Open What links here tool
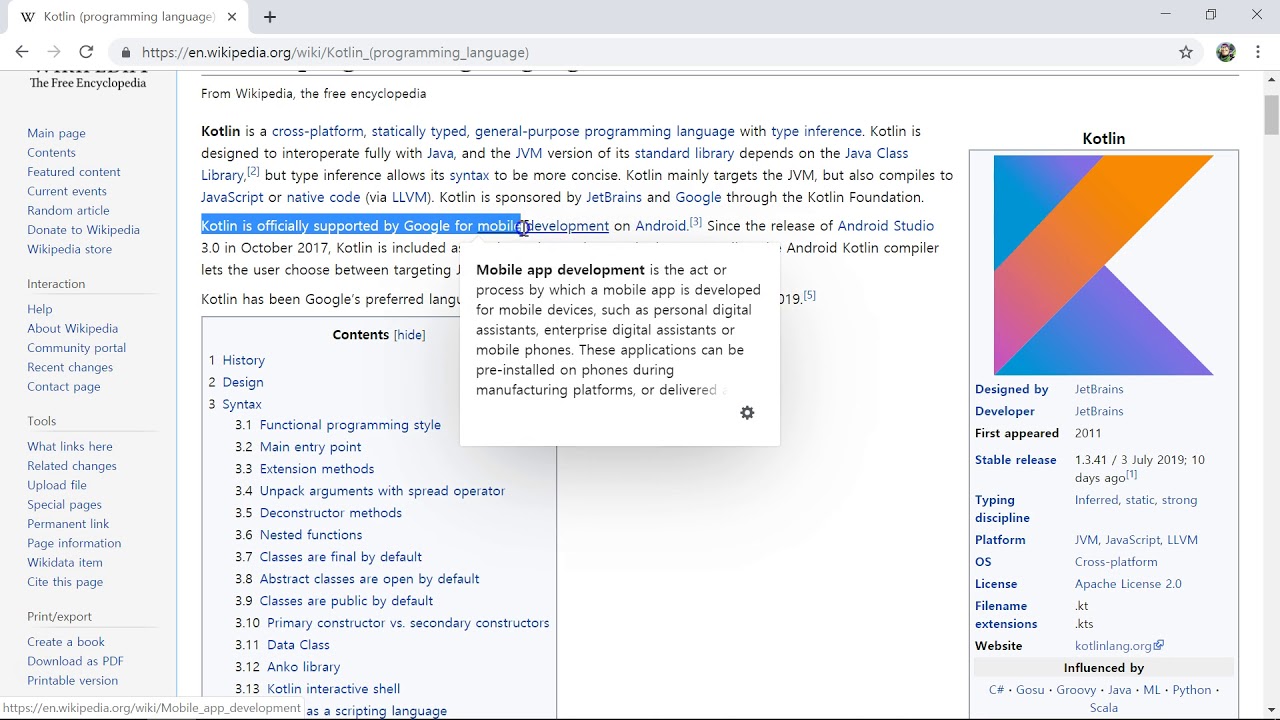Image resolution: width=1280 pixels, height=720 pixels. [x=70, y=446]
